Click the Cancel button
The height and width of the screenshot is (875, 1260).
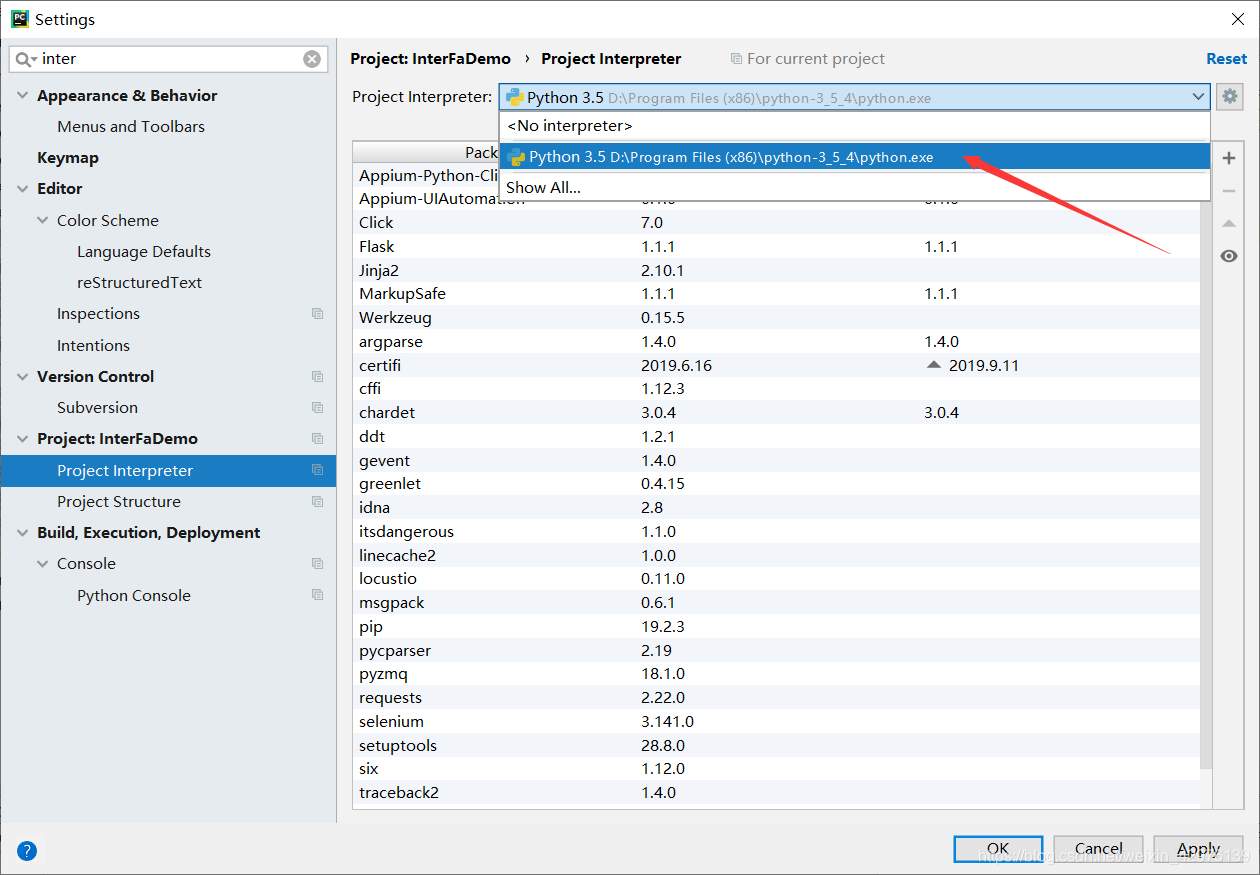coord(1098,849)
